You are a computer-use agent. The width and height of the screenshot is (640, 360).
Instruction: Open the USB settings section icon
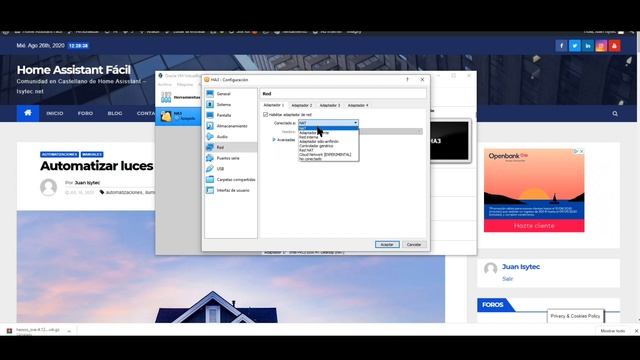tap(210, 169)
